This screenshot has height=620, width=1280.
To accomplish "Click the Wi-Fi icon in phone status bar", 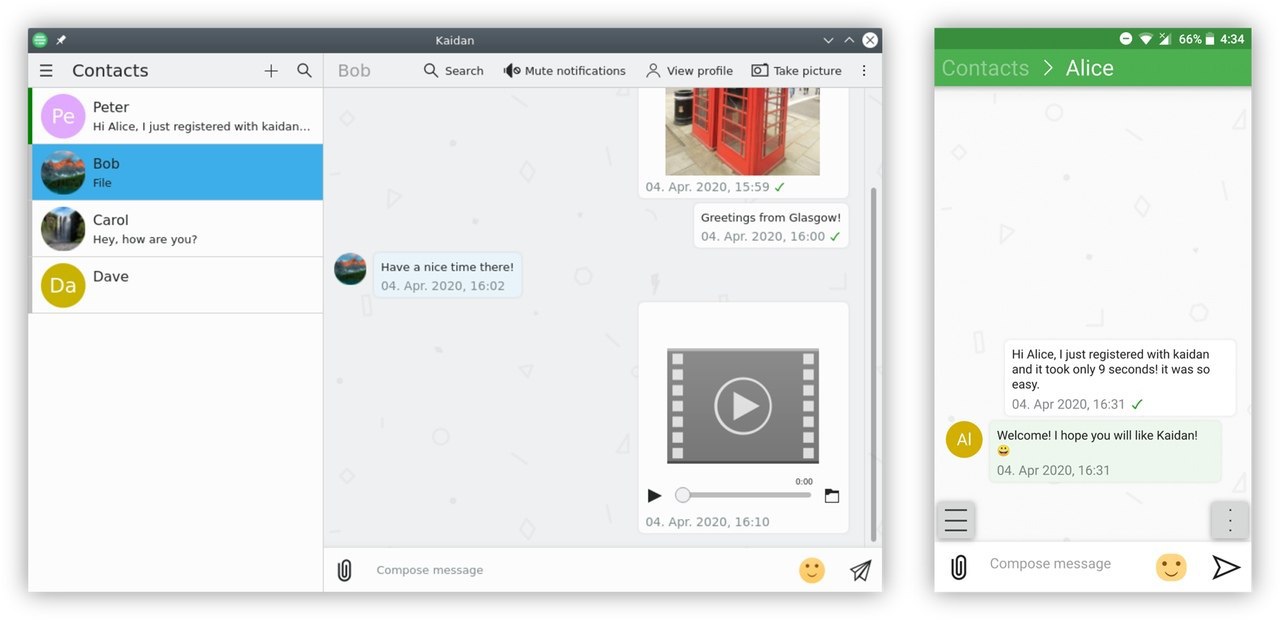I will [x=1145, y=39].
